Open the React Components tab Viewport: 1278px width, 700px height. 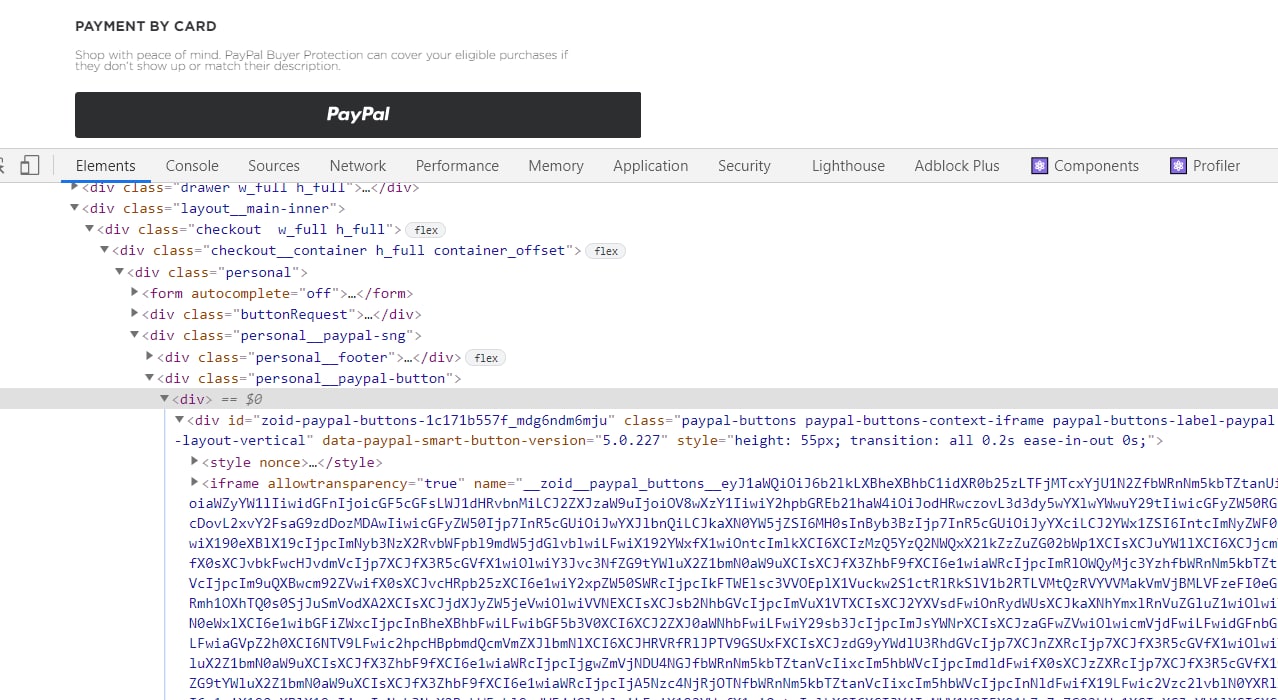[x=1086, y=166]
